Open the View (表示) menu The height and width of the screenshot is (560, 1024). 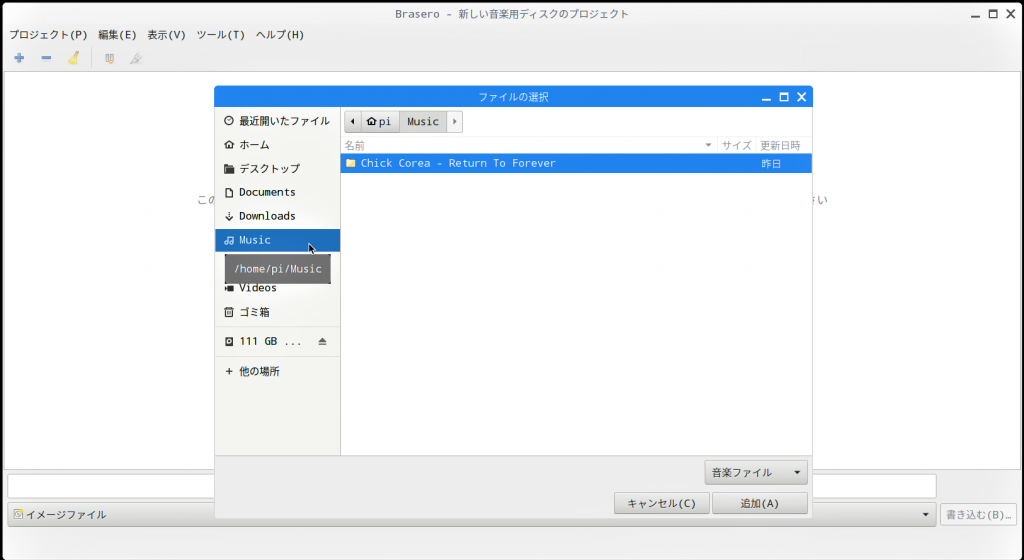coord(167,35)
